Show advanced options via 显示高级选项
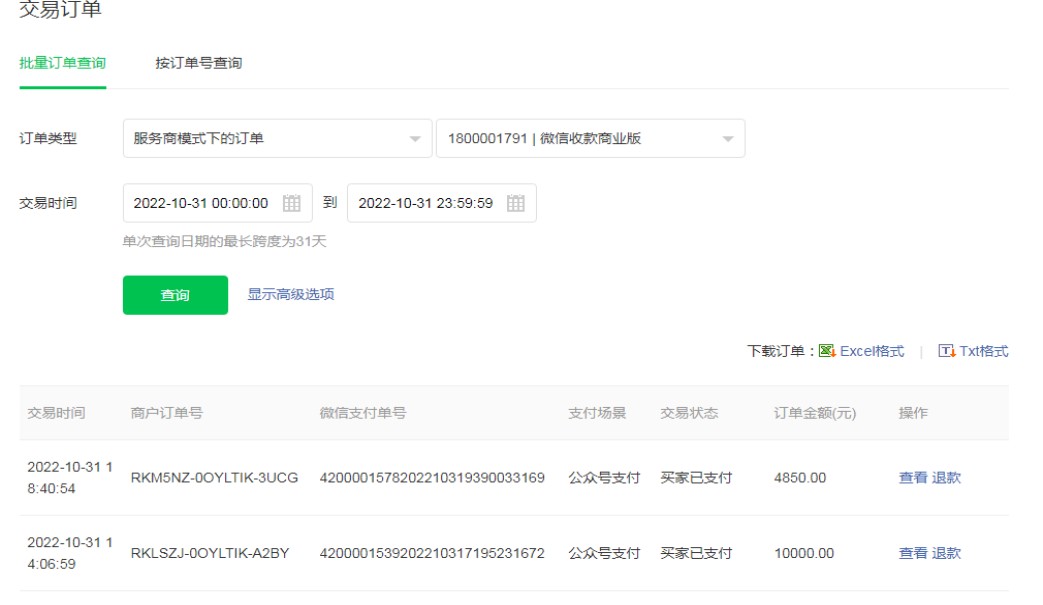This screenshot has width=1043, height=605. pyautogui.click(x=291, y=294)
